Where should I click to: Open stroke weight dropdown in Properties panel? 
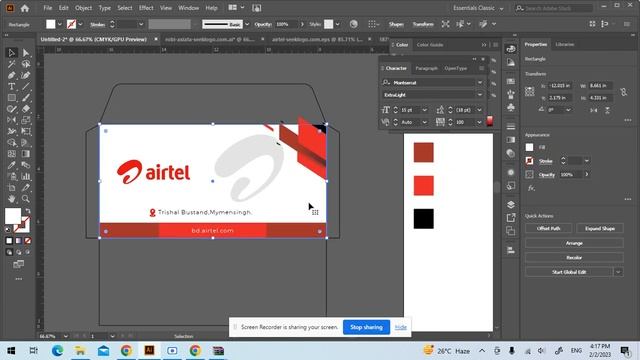(x=587, y=161)
